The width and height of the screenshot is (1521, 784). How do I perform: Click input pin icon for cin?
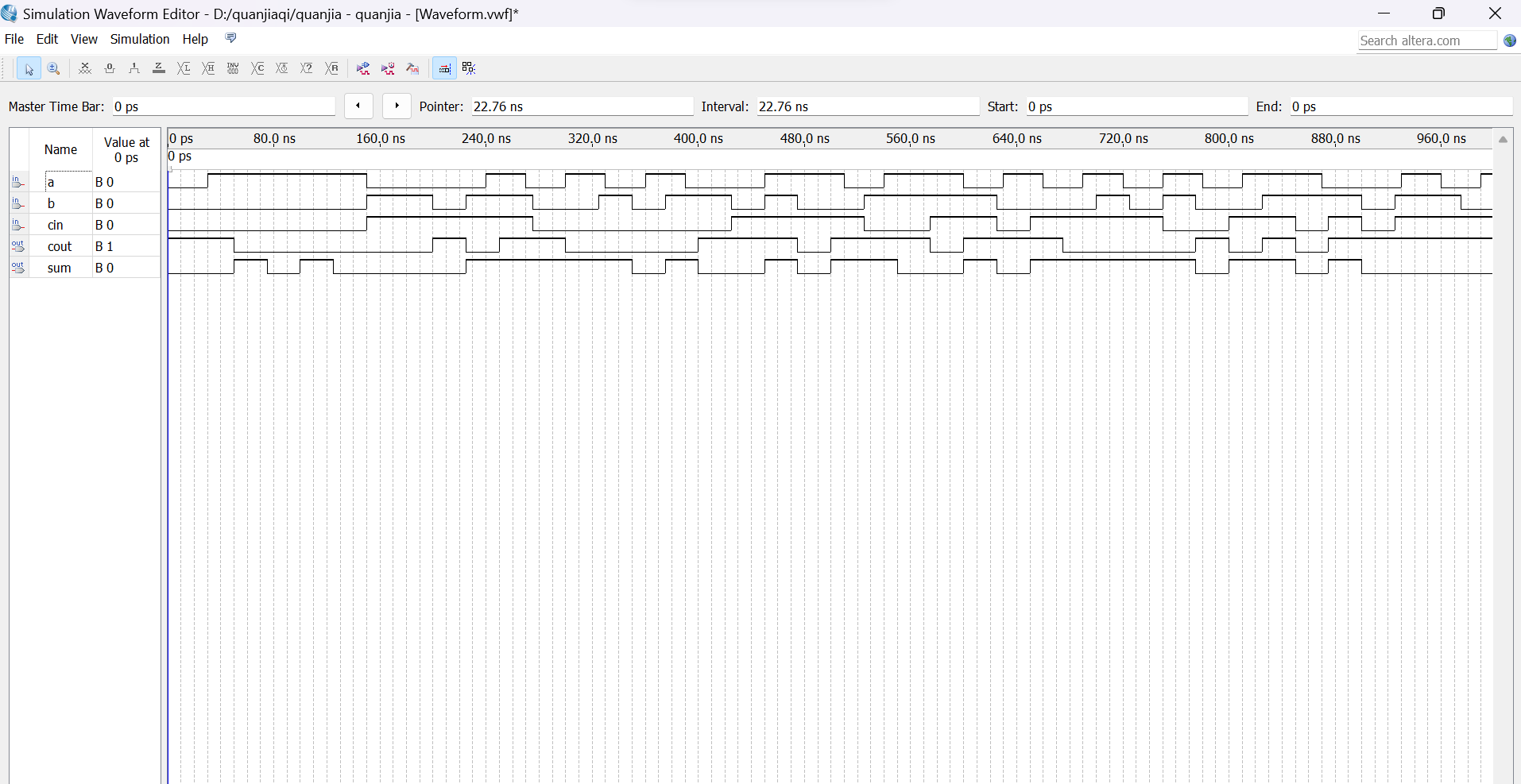coord(18,225)
